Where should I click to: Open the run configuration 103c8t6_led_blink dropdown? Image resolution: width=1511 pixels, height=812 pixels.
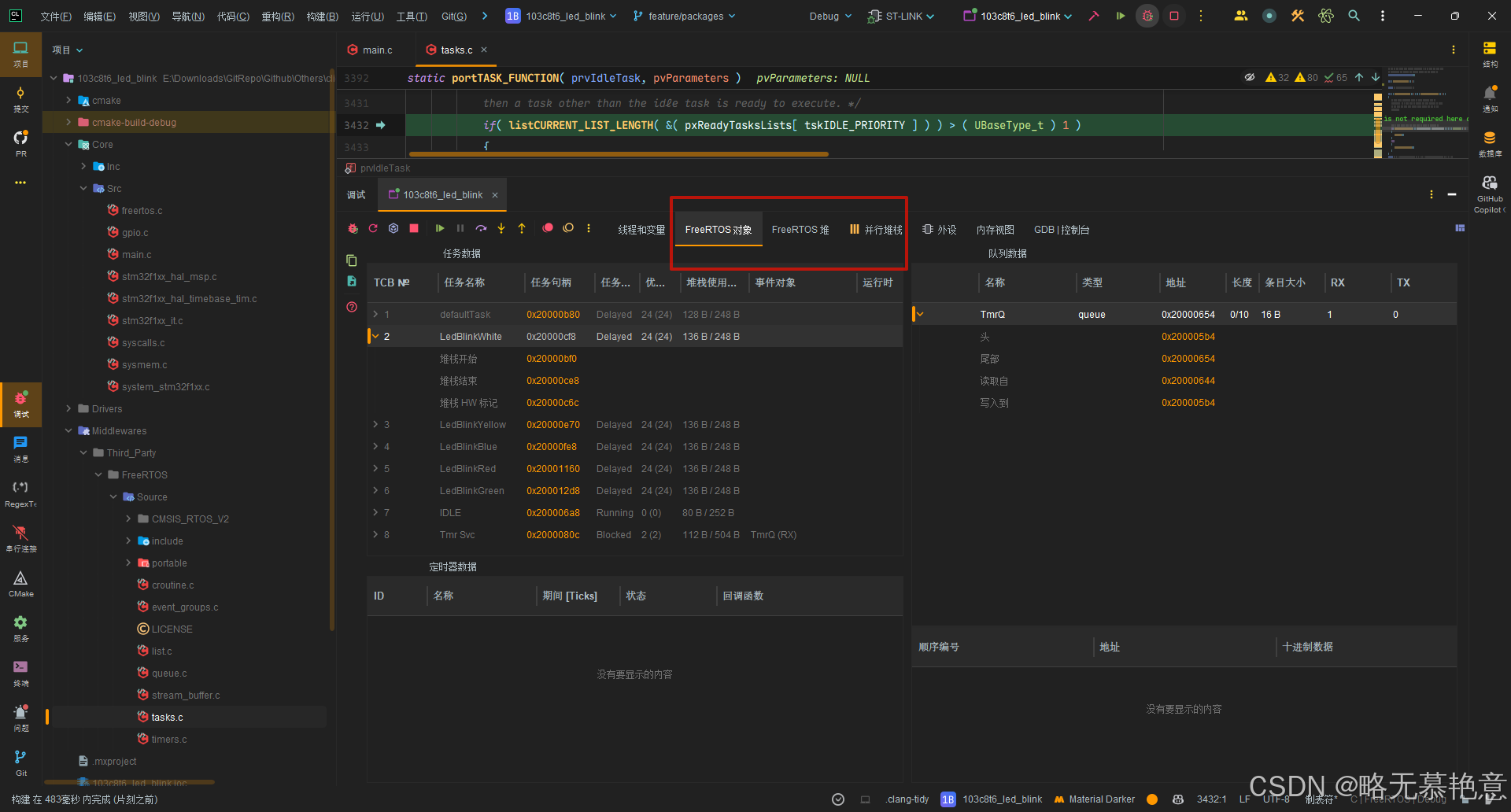pos(1018,16)
